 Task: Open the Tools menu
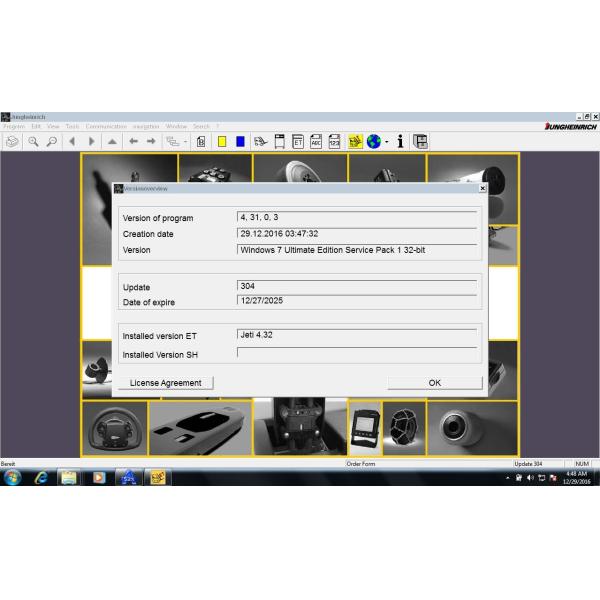tap(72, 127)
